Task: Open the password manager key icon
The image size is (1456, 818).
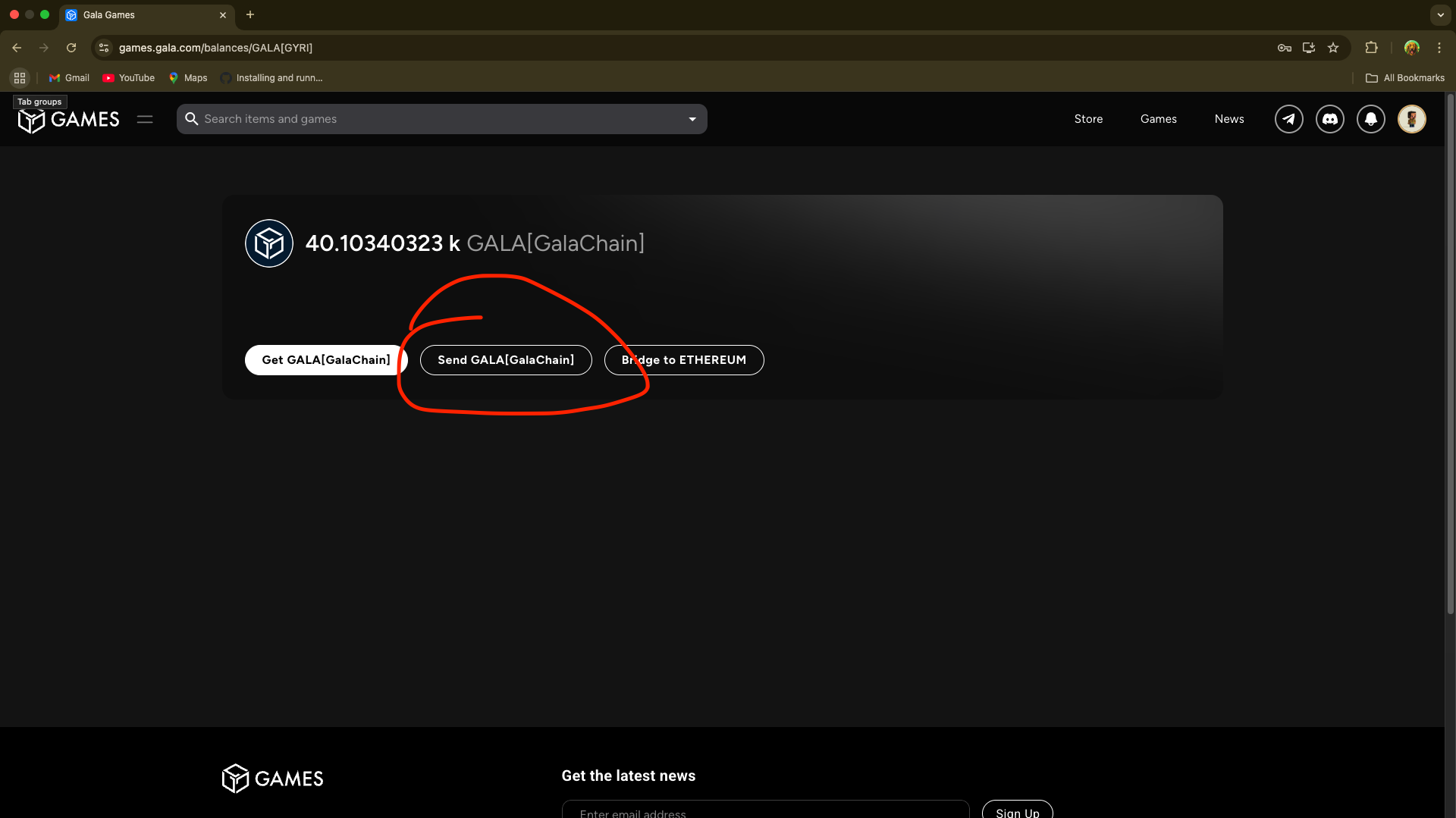Action: [x=1285, y=48]
